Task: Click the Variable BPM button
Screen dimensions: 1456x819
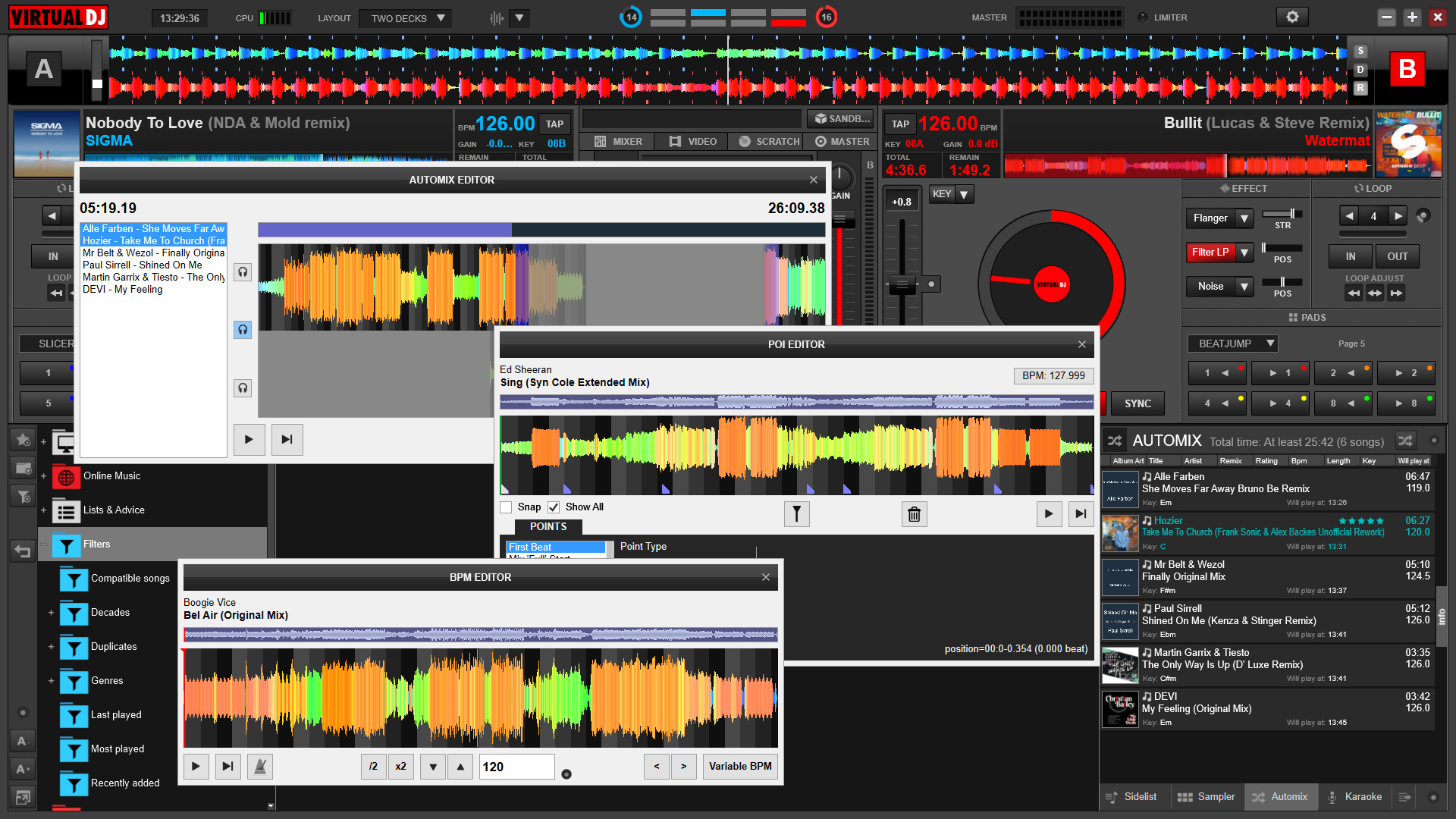Action: (x=740, y=767)
